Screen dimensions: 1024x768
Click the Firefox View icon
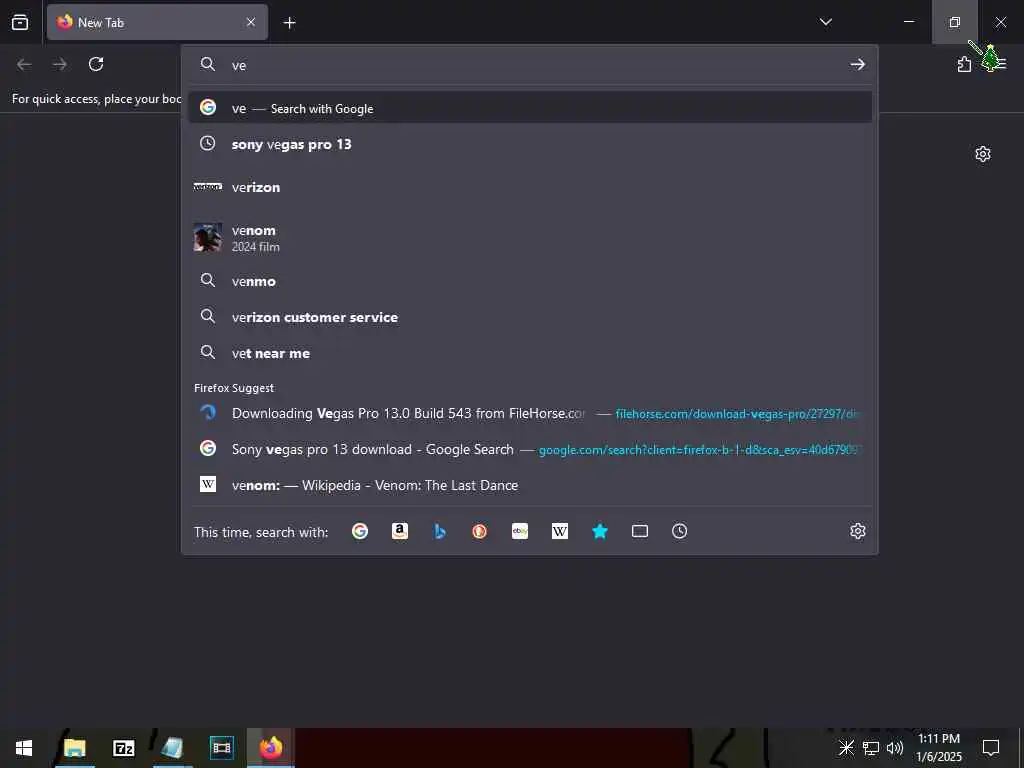click(20, 22)
